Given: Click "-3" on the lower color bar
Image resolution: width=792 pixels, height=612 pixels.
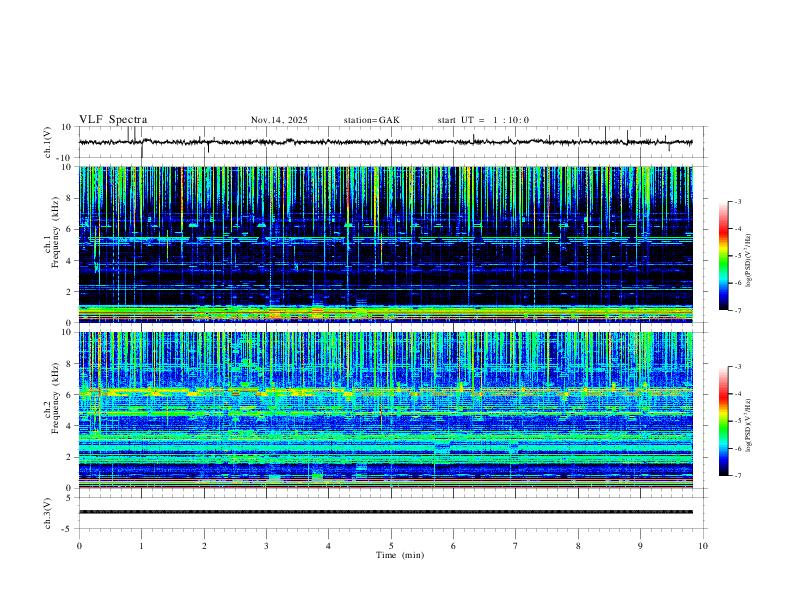Looking at the screenshot, I should coord(738,367).
